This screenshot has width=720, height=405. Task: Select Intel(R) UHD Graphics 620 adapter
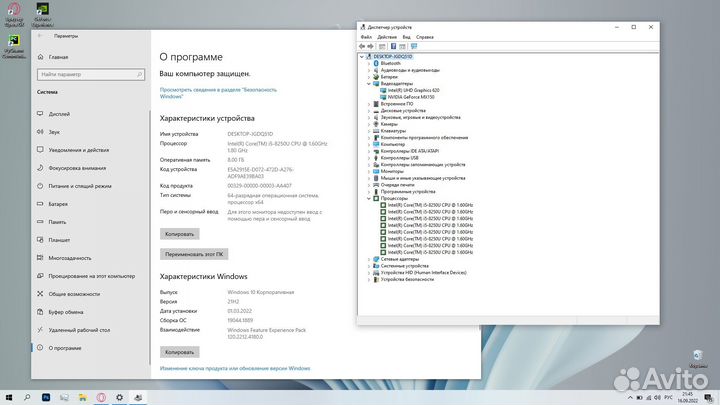click(x=413, y=90)
